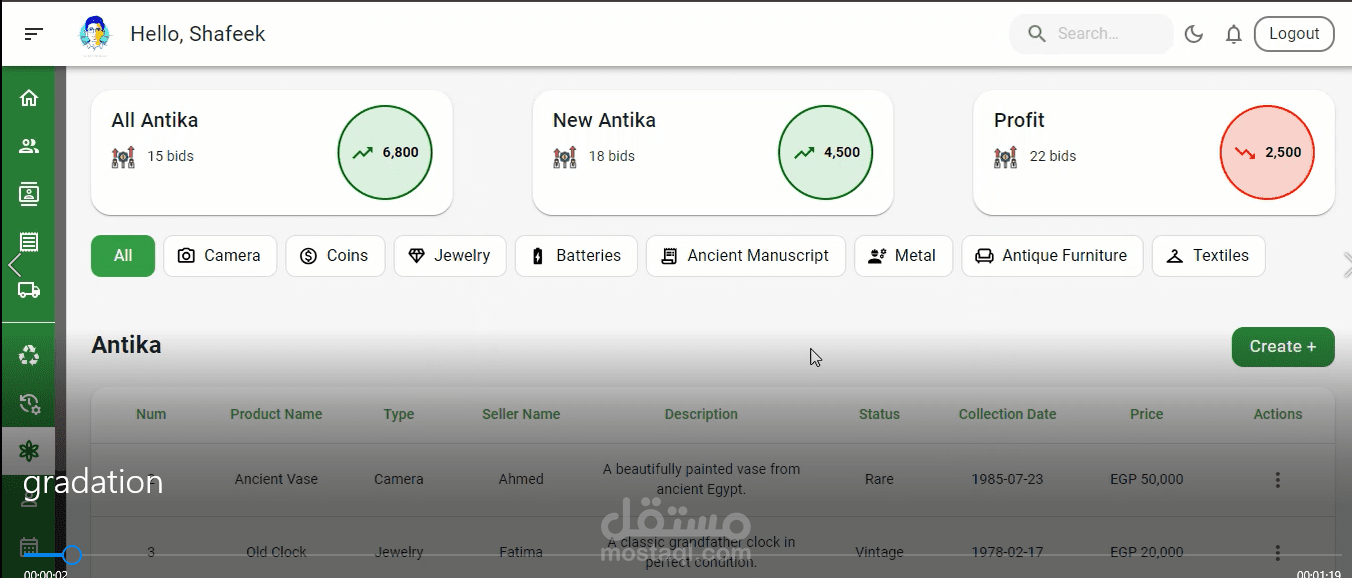Open the notifications bell
Screen dimensions: 1352x578
tap(1234, 34)
